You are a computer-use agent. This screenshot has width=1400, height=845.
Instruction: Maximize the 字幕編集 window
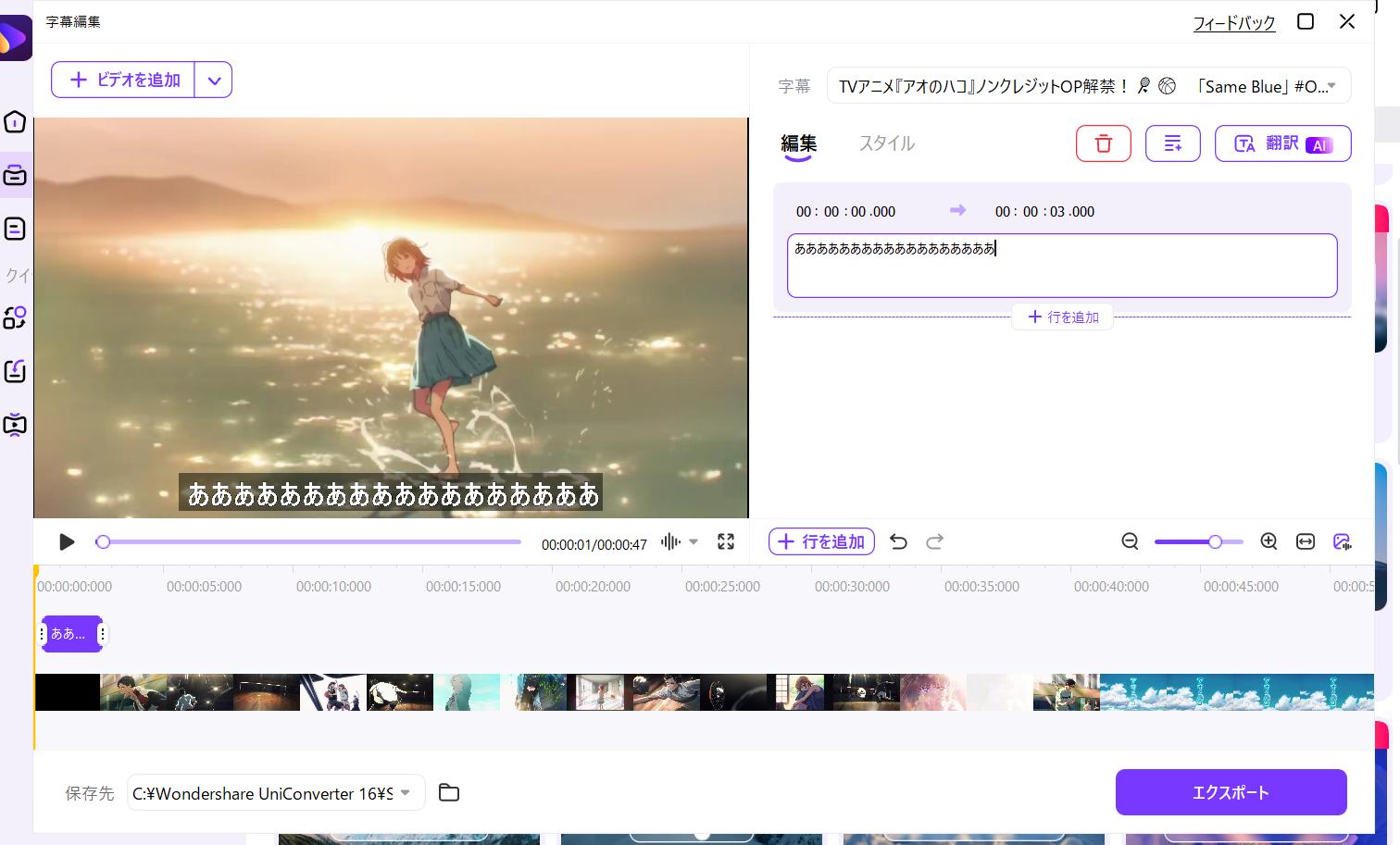(x=1306, y=21)
